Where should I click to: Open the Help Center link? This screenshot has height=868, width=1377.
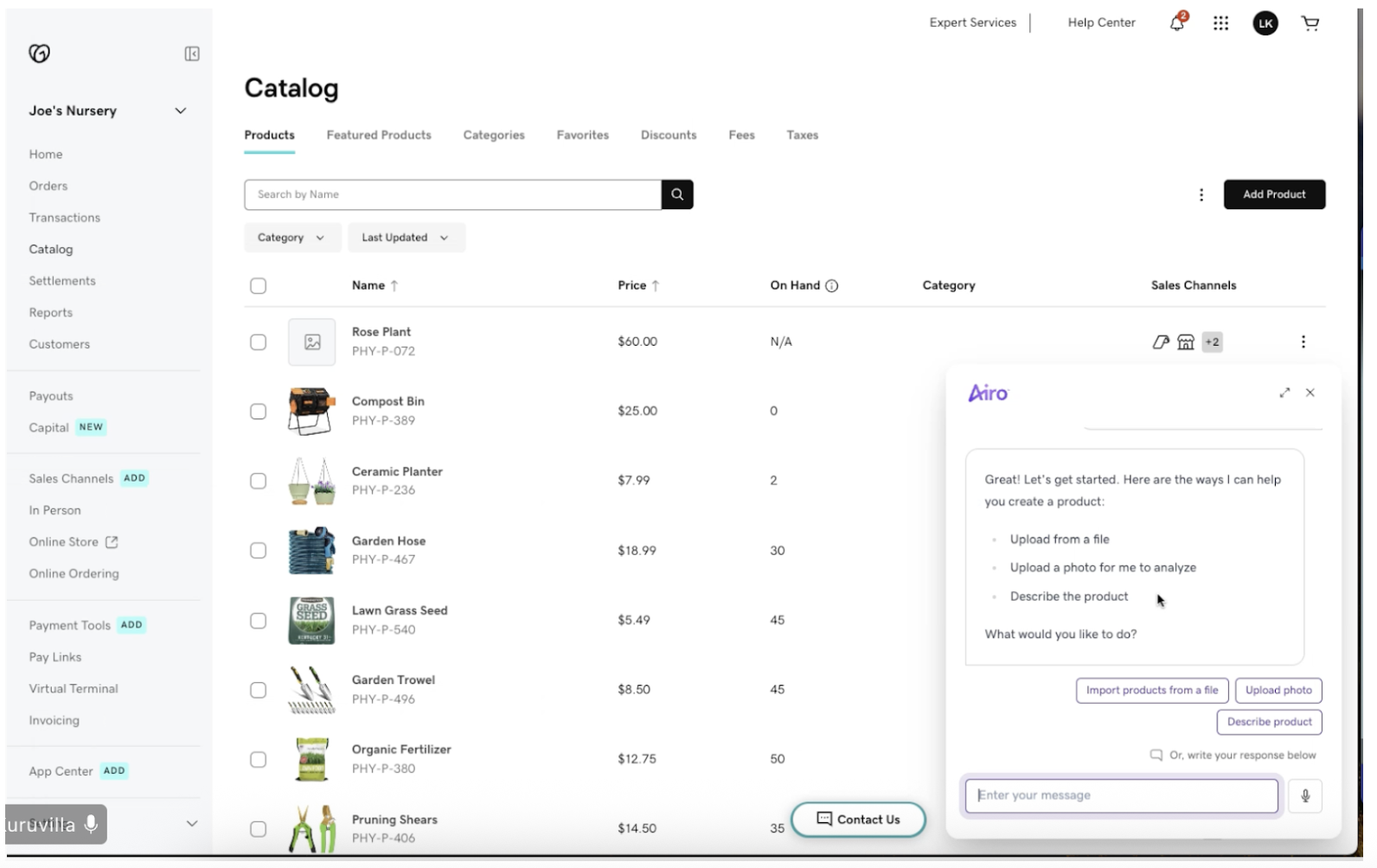pos(1101,22)
